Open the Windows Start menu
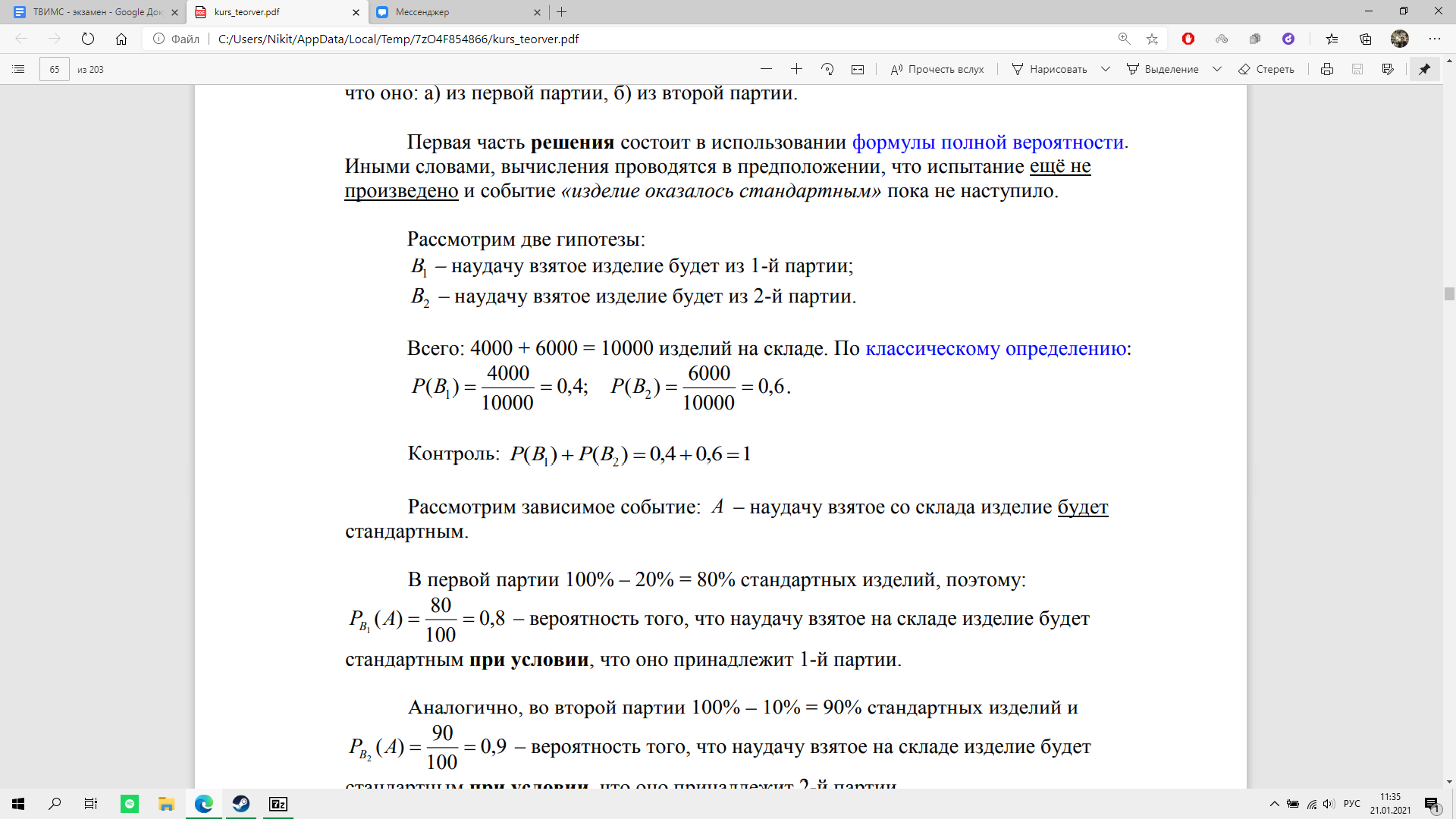The height and width of the screenshot is (819, 1456). pos(18,804)
